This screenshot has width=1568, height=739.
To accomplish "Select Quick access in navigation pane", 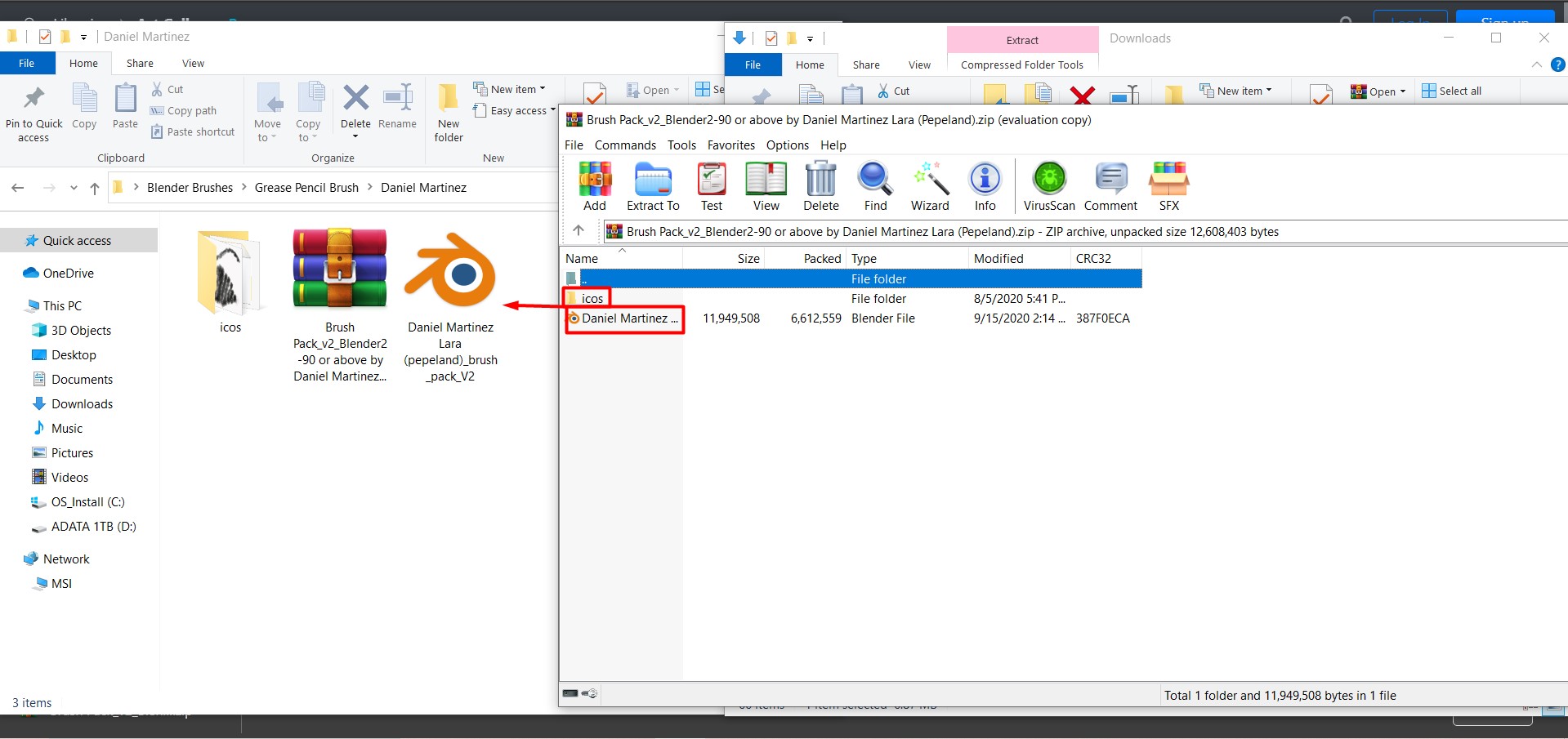I will 78,240.
